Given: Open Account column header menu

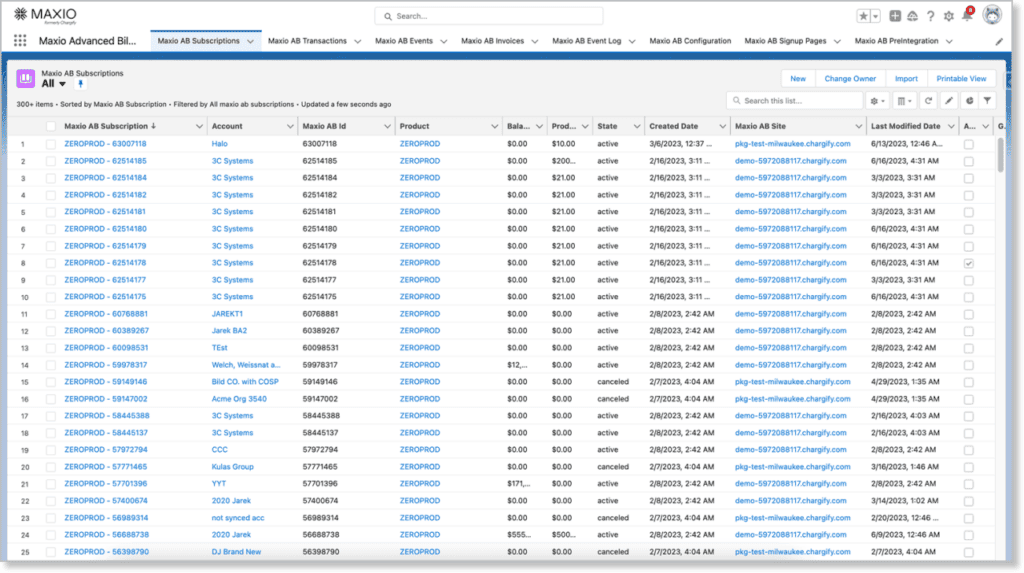Looking at the screenshot, I should (x=290, y=126).
